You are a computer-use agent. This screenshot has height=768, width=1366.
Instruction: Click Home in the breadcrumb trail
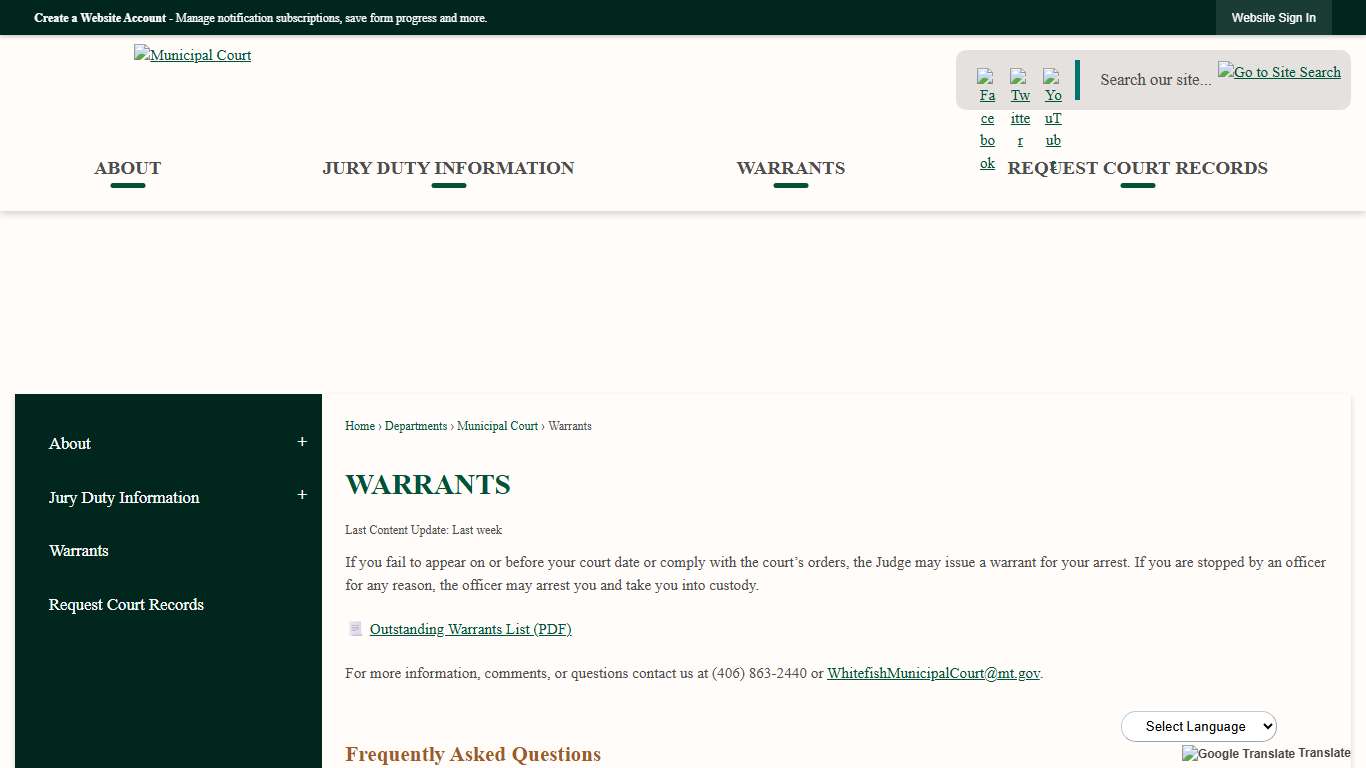[x=359, y=426]
